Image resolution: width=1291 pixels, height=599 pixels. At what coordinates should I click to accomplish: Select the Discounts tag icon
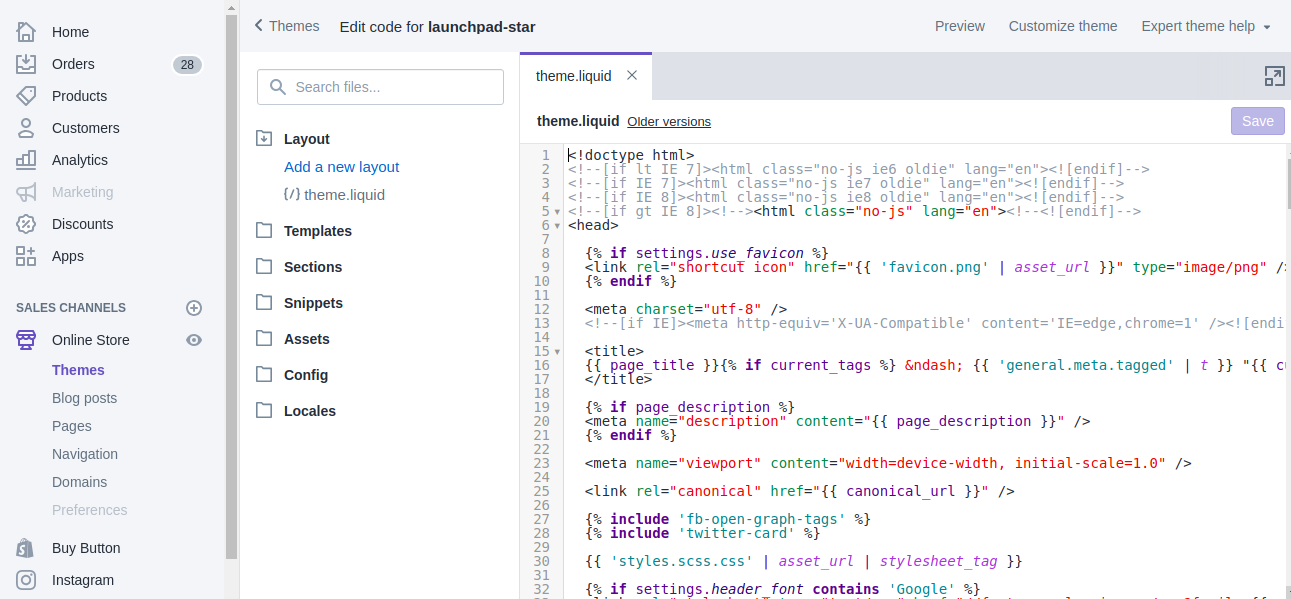coord(27,223)
